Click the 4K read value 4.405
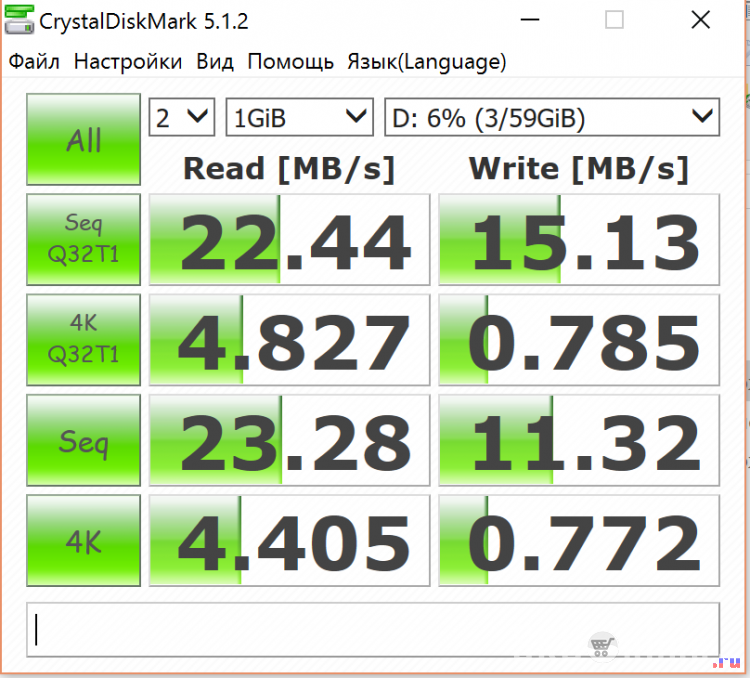 [x=289, y=541]
